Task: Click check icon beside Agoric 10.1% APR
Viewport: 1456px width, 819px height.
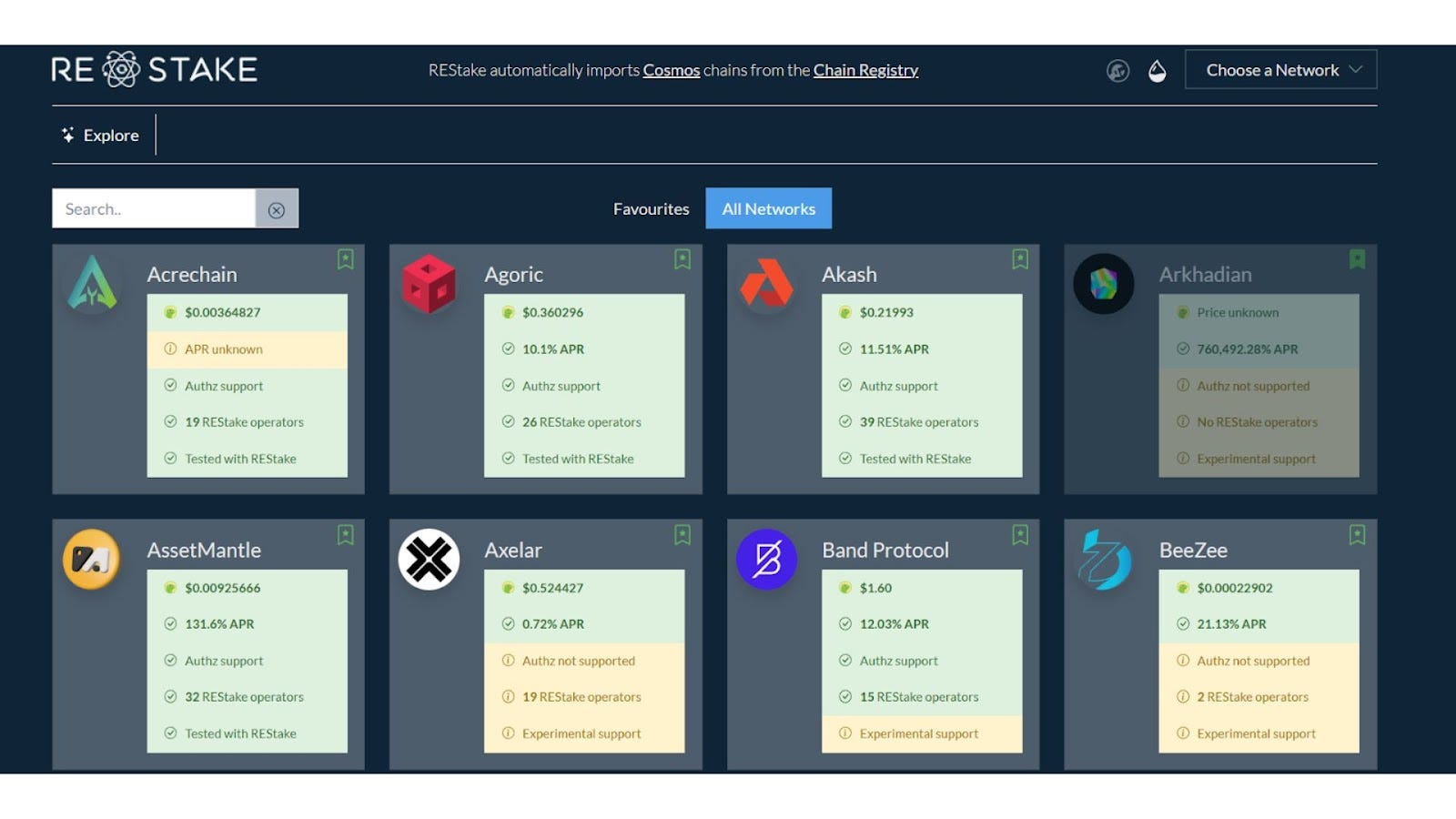Action: (508, 349)
